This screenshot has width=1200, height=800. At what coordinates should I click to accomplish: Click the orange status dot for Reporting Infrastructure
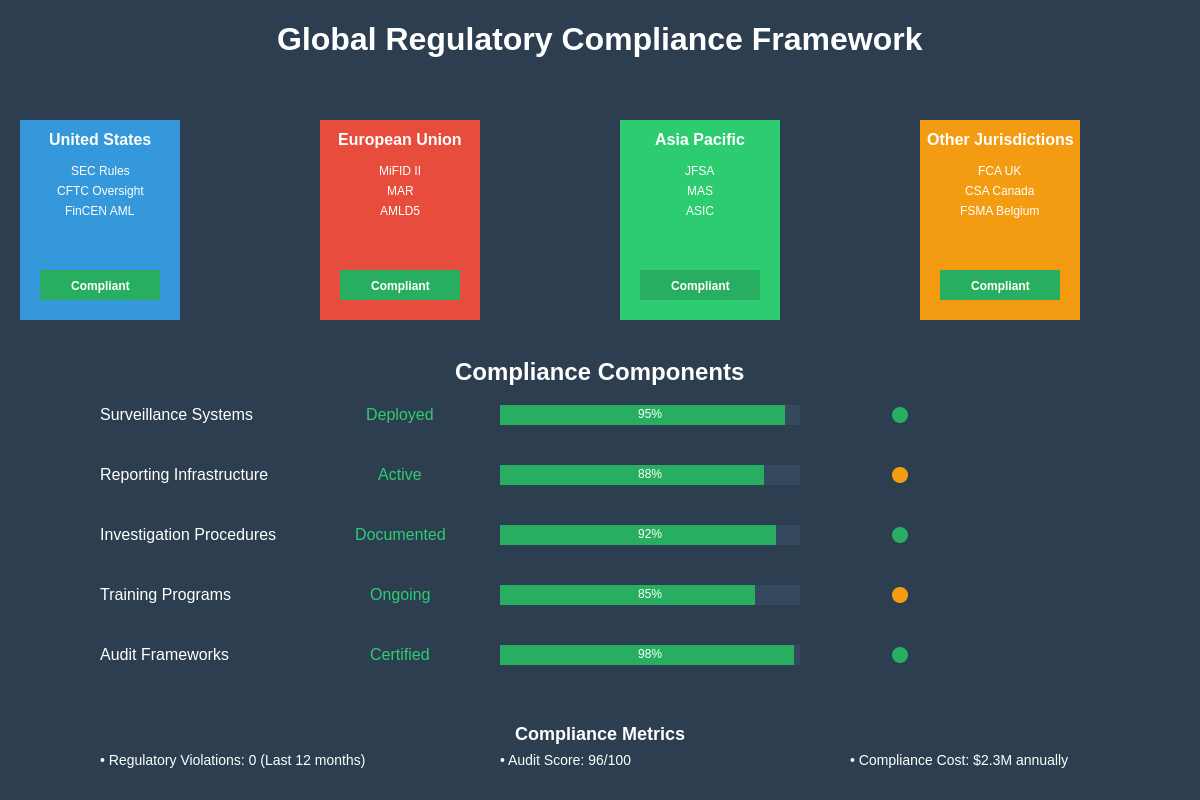(900, 475)
